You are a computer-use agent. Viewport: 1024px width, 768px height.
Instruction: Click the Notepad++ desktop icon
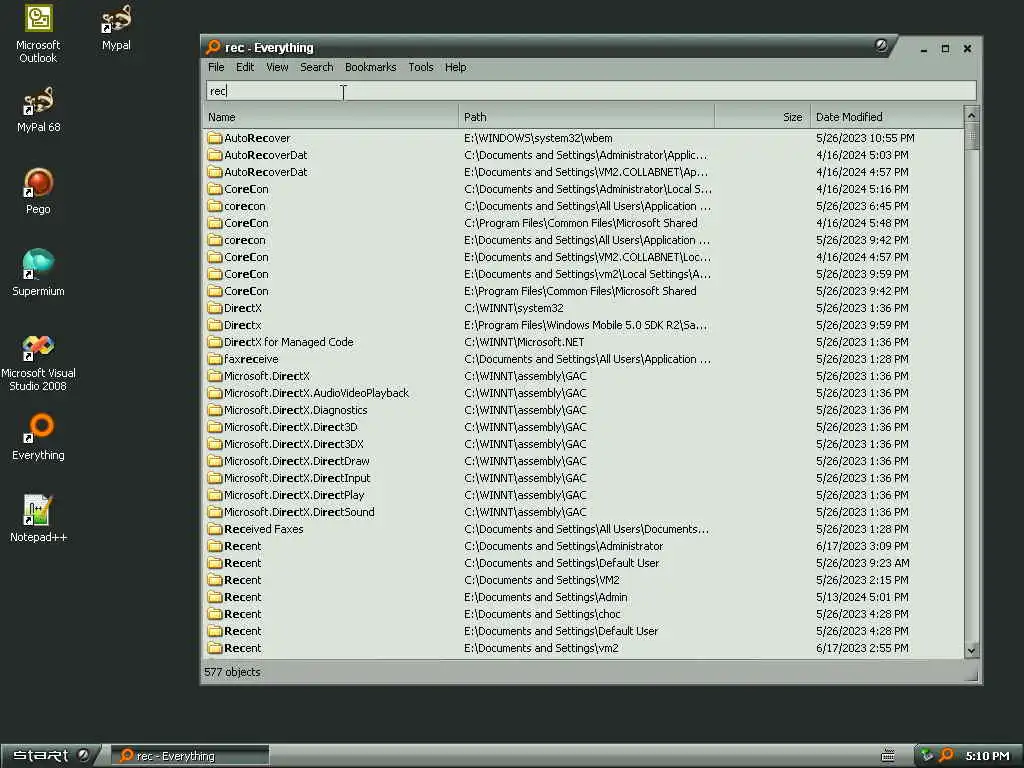pos(38,519)
